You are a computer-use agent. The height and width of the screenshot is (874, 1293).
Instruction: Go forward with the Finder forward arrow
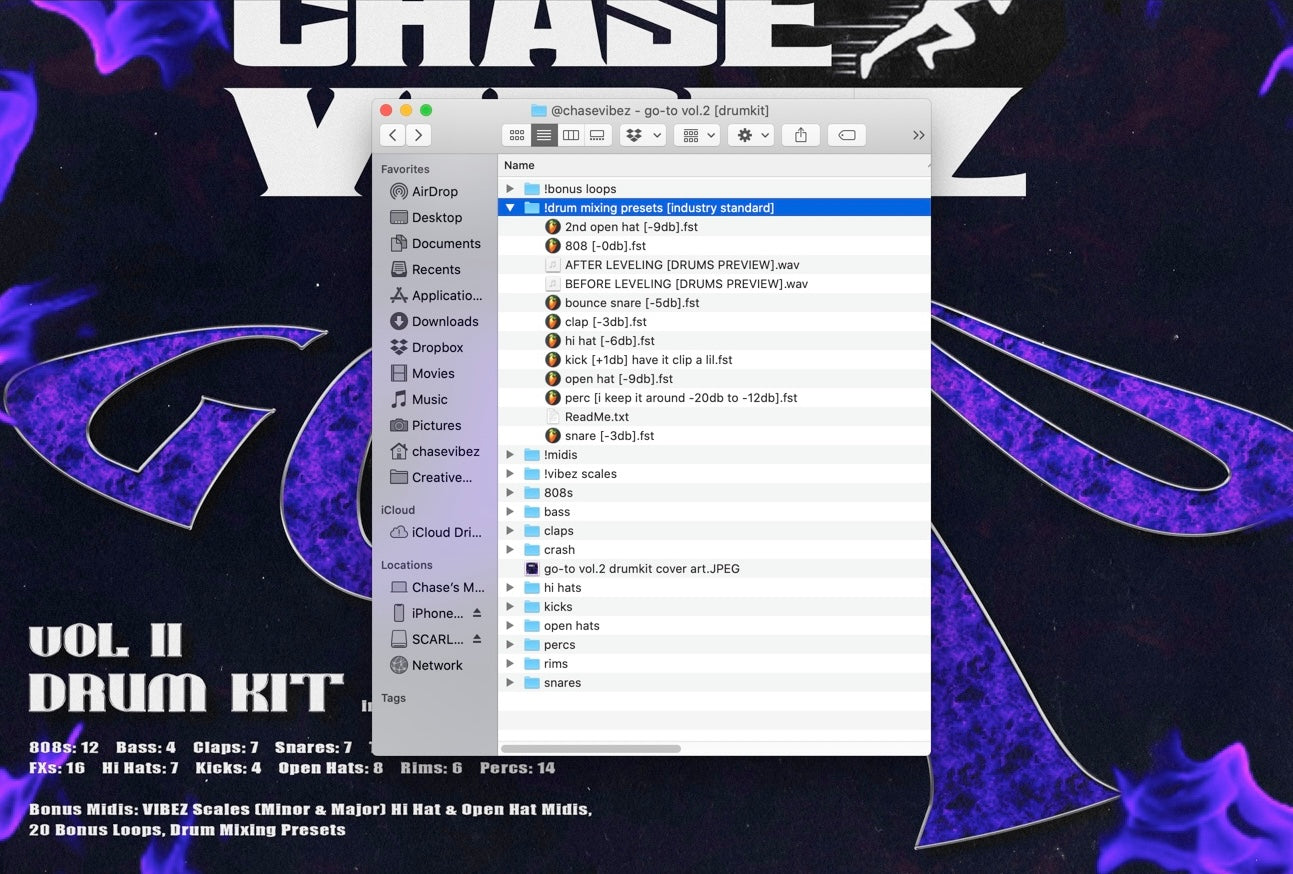coord(418,135)
